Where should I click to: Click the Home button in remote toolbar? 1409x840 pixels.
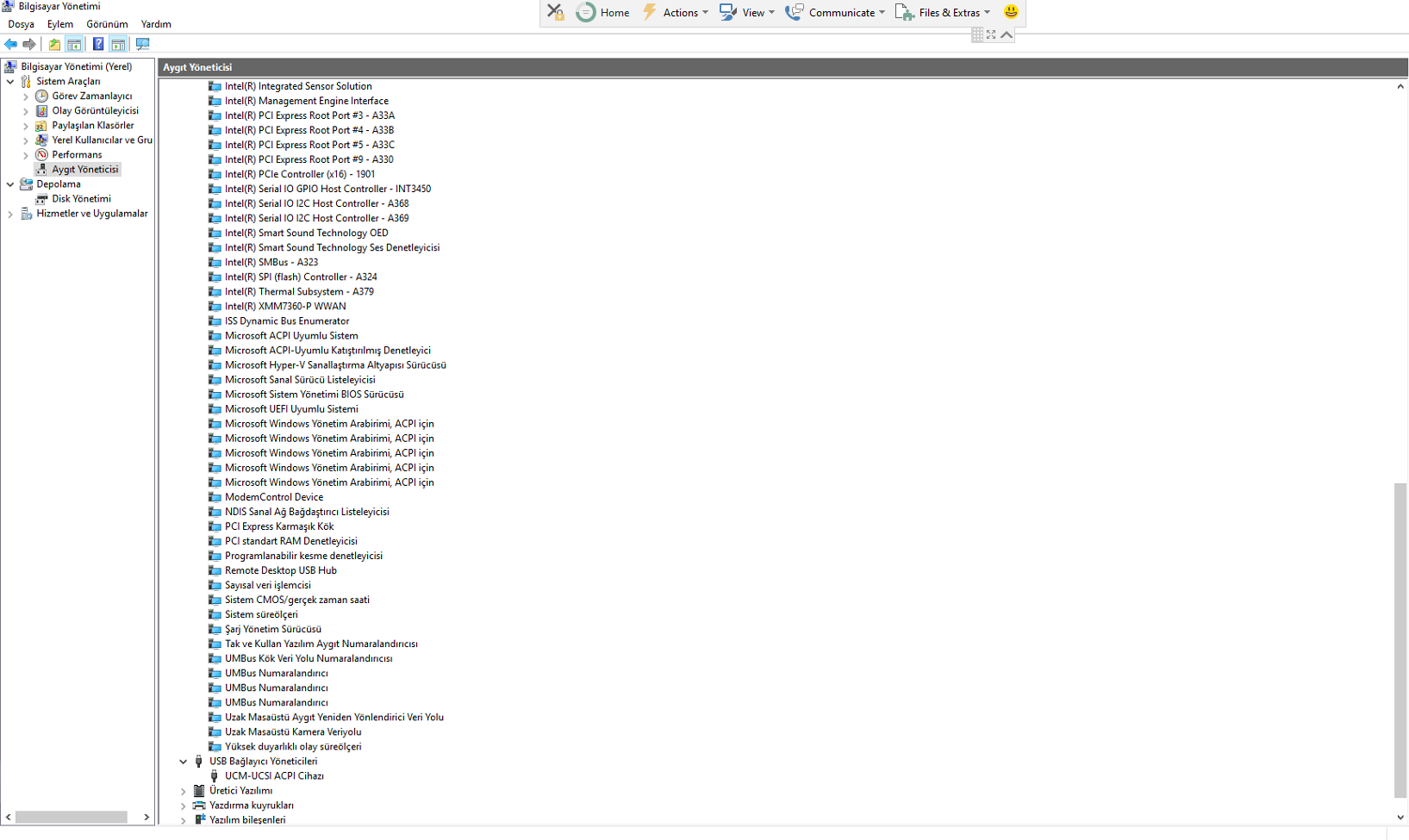(x=603, y=12)
